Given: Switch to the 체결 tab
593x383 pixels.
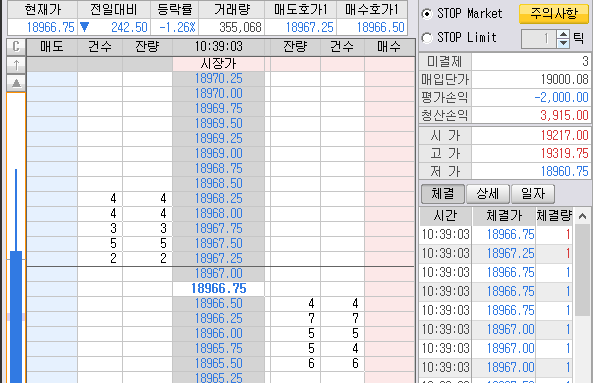Looking at the screenshot, I should 443,194.
